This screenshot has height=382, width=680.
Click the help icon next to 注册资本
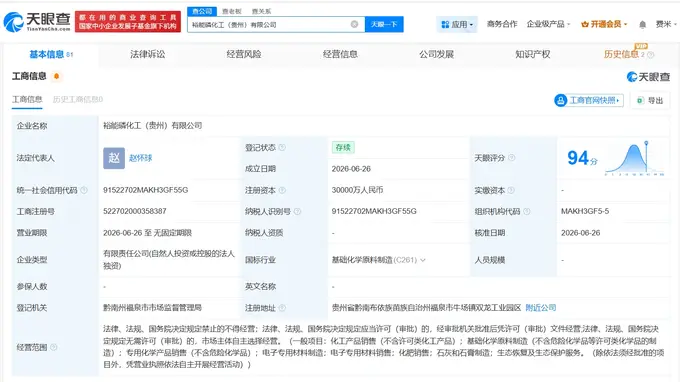[x=282, y=190]
